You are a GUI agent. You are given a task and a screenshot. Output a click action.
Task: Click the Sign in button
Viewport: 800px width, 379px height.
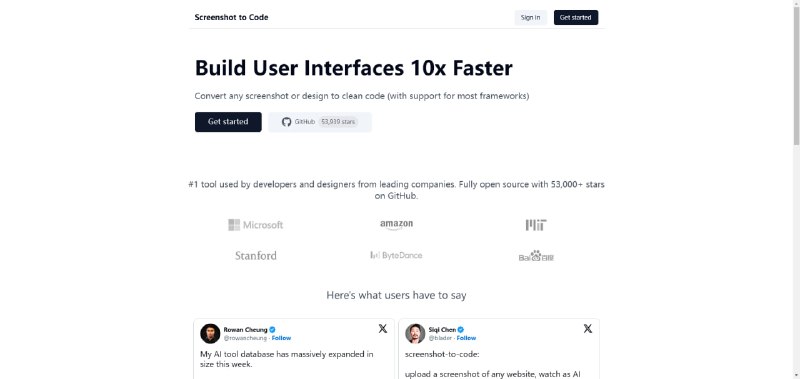click(531, 17)
